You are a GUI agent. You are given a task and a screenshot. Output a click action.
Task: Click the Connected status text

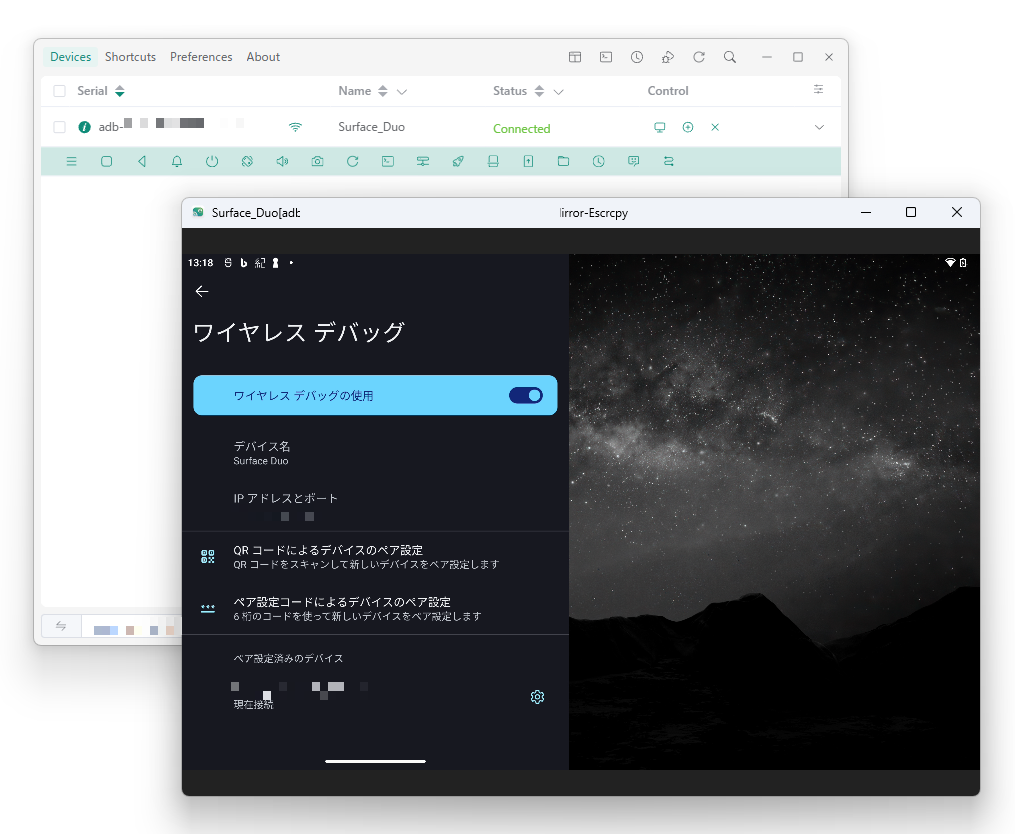(522, 129)
